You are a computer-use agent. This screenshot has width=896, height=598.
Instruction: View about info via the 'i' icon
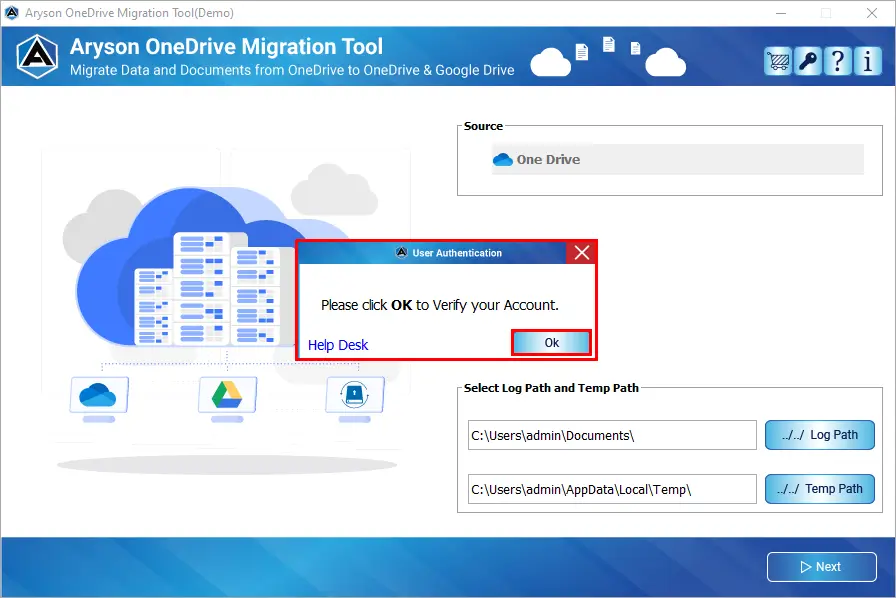pos(867,61)
